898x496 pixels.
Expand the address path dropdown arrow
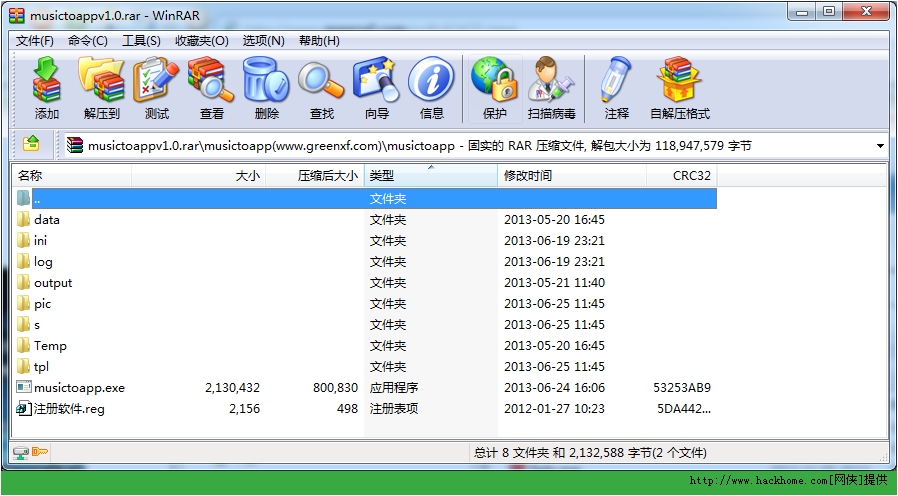[x=880, y=146]
